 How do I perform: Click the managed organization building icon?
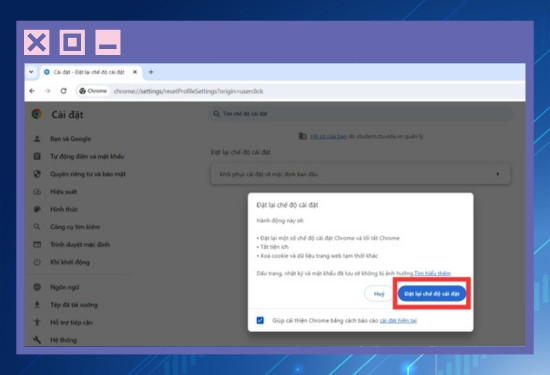[302, 136]
